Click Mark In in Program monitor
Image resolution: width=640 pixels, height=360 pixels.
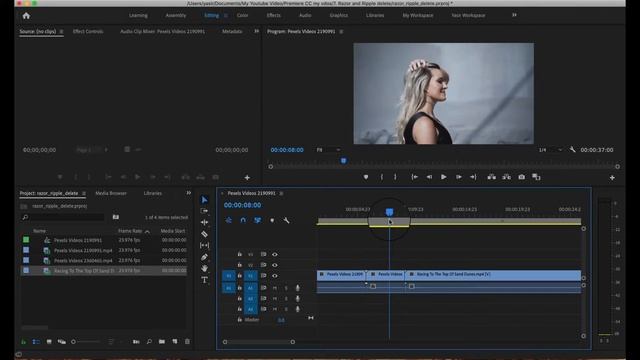coord(382,177)
